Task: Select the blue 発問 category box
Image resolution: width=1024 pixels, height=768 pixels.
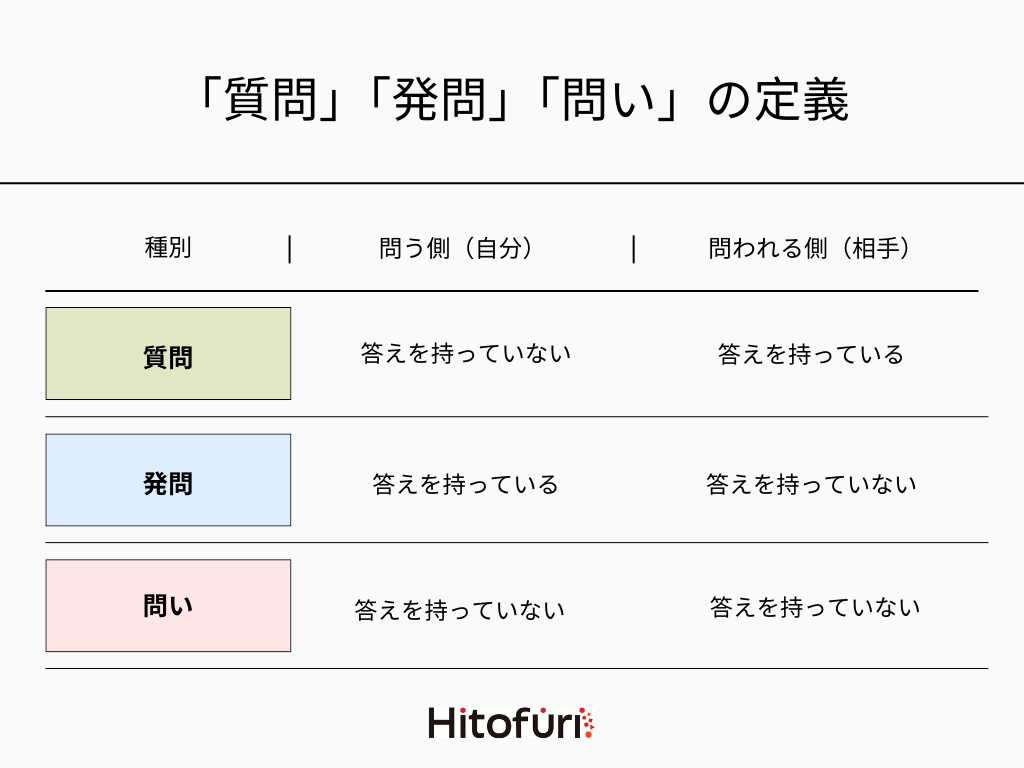Action: 168,480
